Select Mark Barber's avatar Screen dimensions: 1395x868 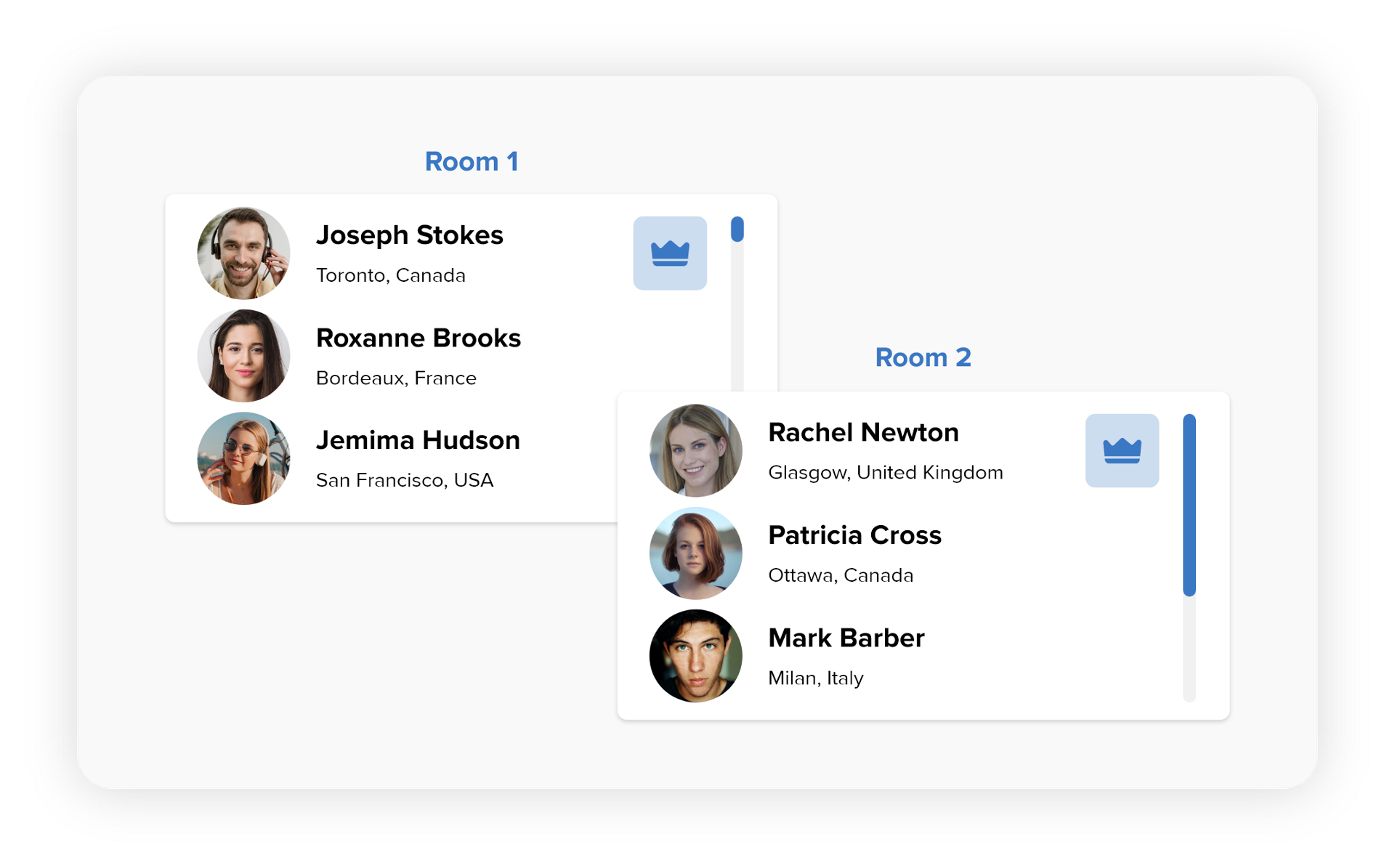[x=695, y=656]
